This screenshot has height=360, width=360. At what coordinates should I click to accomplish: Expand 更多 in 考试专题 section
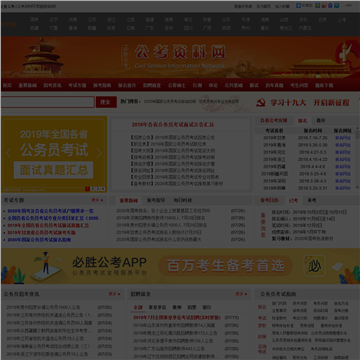point(97,200)
